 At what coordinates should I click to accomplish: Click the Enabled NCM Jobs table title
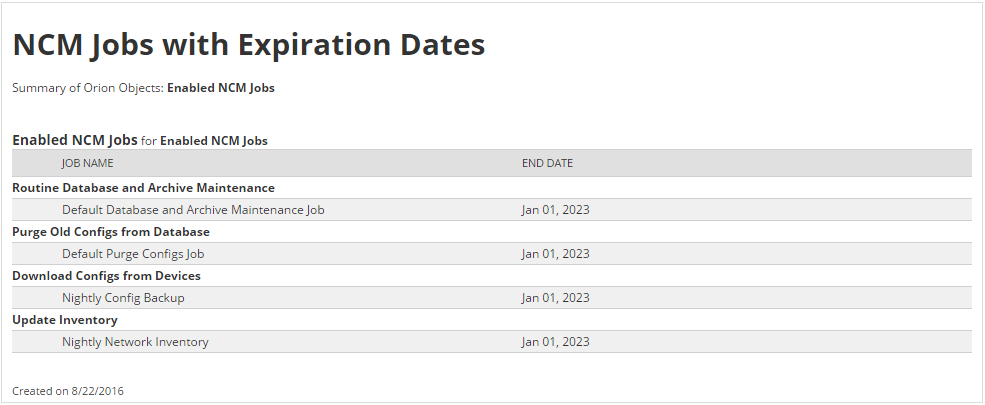click(x=75, y=140)
